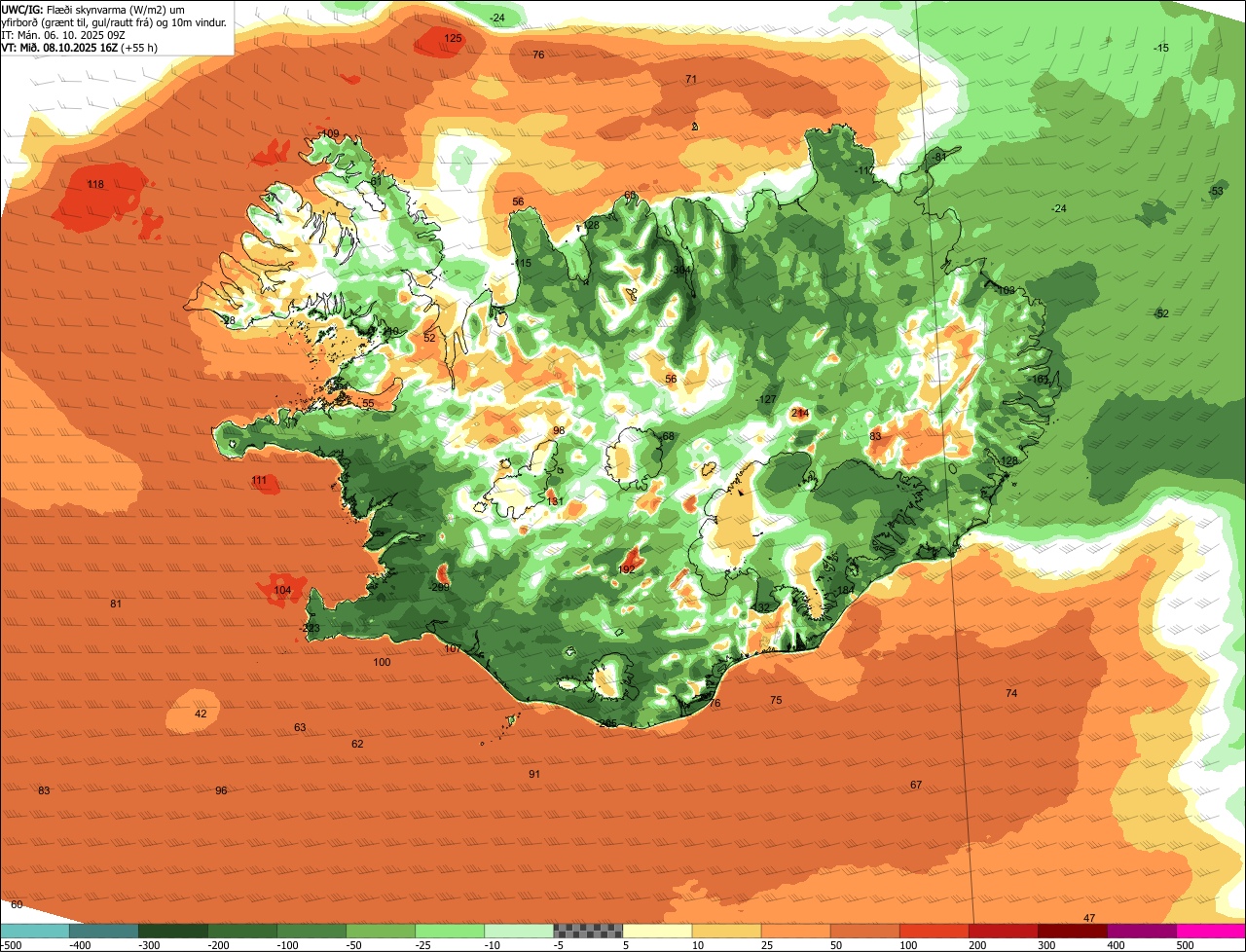Select the pale yellow swatch labeled 5
Image resolution: width=1246 pixels, height=952 pixels.
click(657, 931)
